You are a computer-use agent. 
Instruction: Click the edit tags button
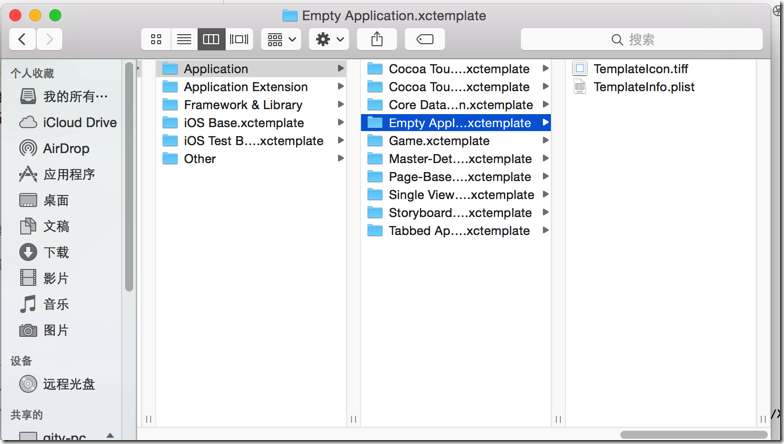425,39
